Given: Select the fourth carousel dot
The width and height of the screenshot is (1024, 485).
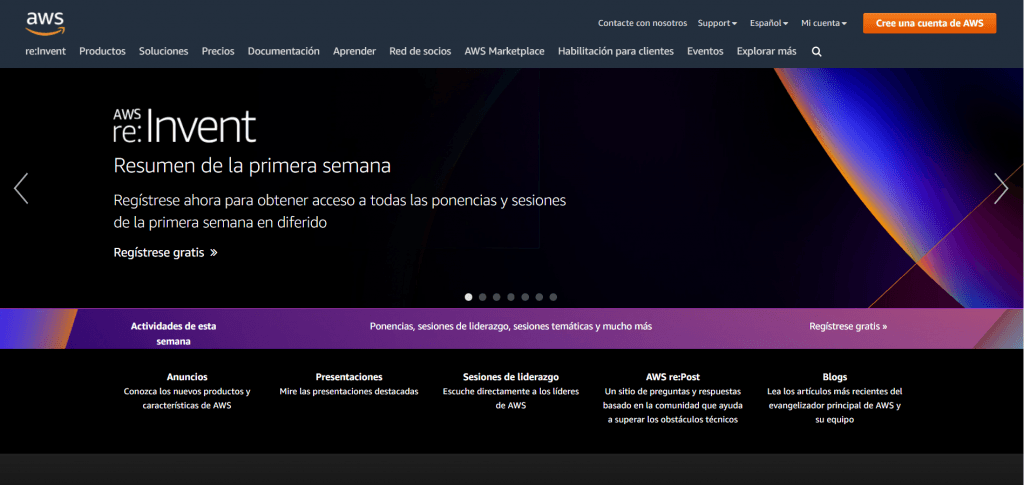Looking at the screenshot, I should [511, 297].
